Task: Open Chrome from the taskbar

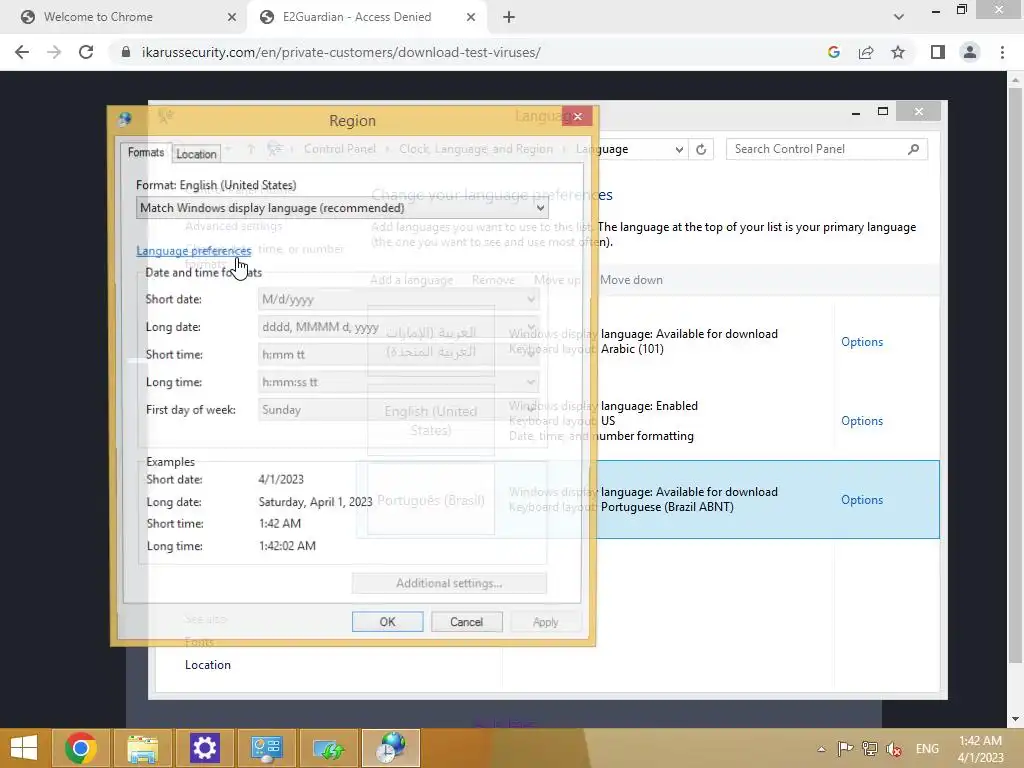Action: pyautogui.click(x=81, y=748)
